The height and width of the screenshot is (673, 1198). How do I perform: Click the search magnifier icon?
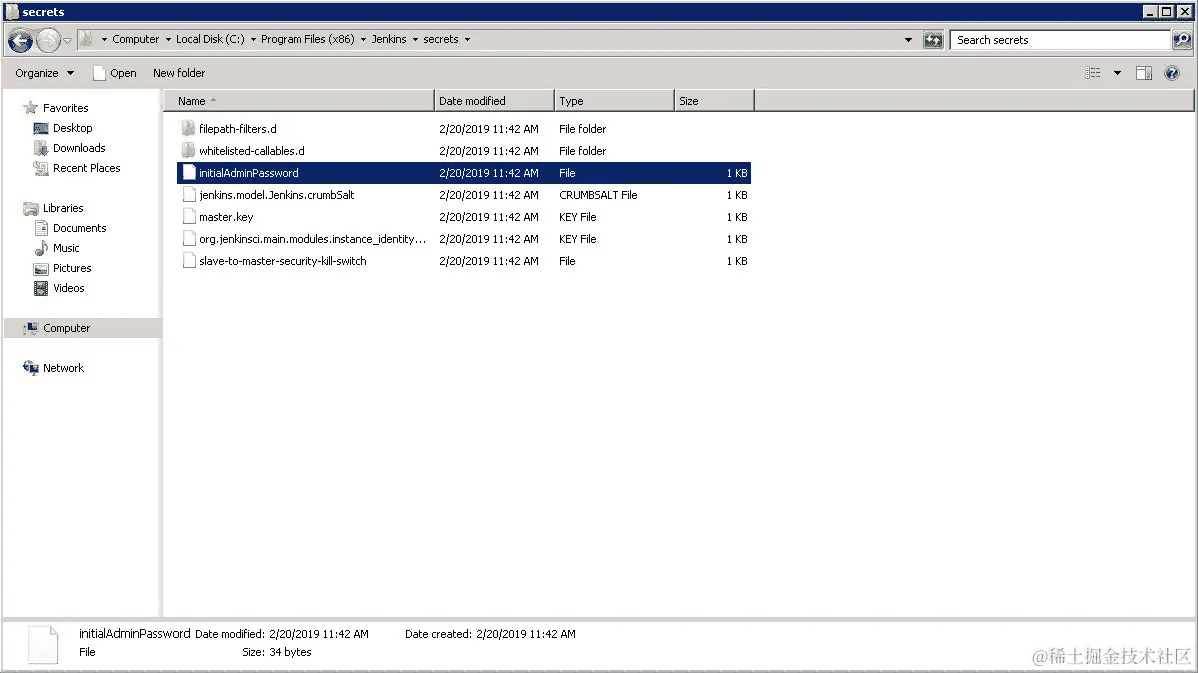[x=1181, y=40]
